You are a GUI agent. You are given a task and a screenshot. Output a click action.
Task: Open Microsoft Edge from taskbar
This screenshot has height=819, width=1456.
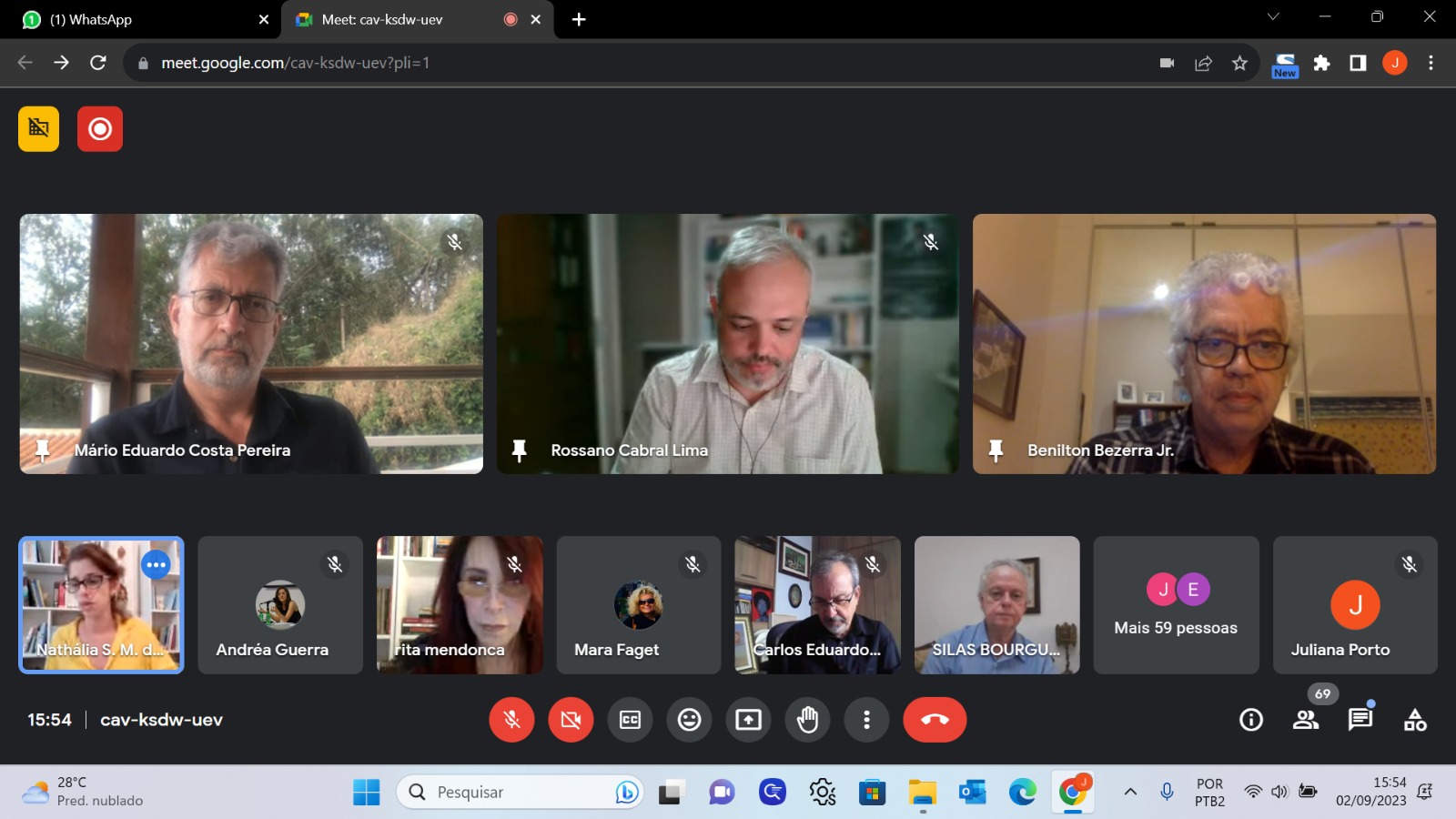pos(1023,793)
